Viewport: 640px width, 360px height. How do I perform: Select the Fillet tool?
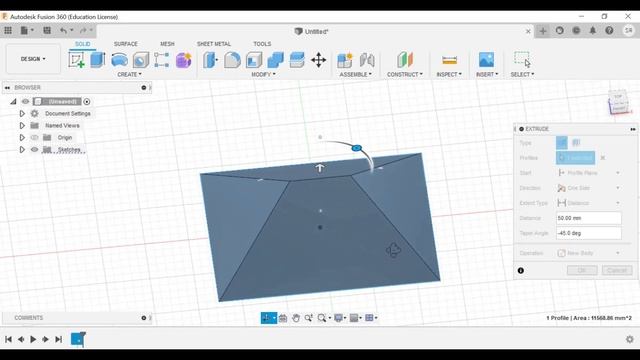coord(232,60)
